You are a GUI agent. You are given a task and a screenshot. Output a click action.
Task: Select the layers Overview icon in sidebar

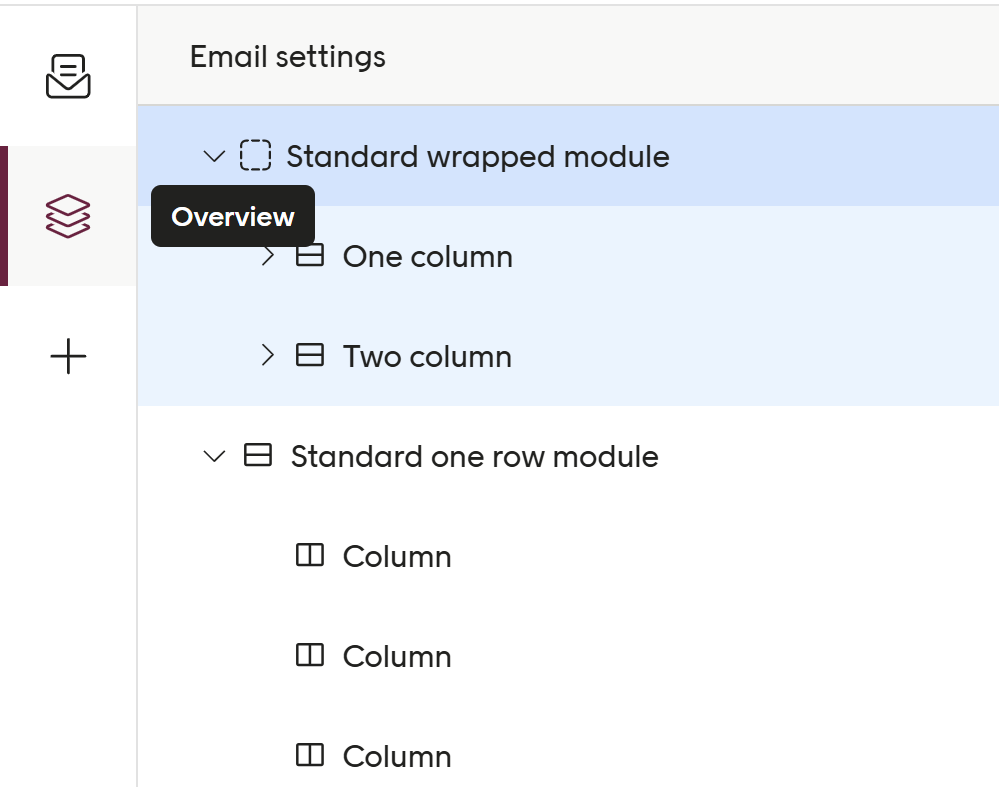pos(68,216)
